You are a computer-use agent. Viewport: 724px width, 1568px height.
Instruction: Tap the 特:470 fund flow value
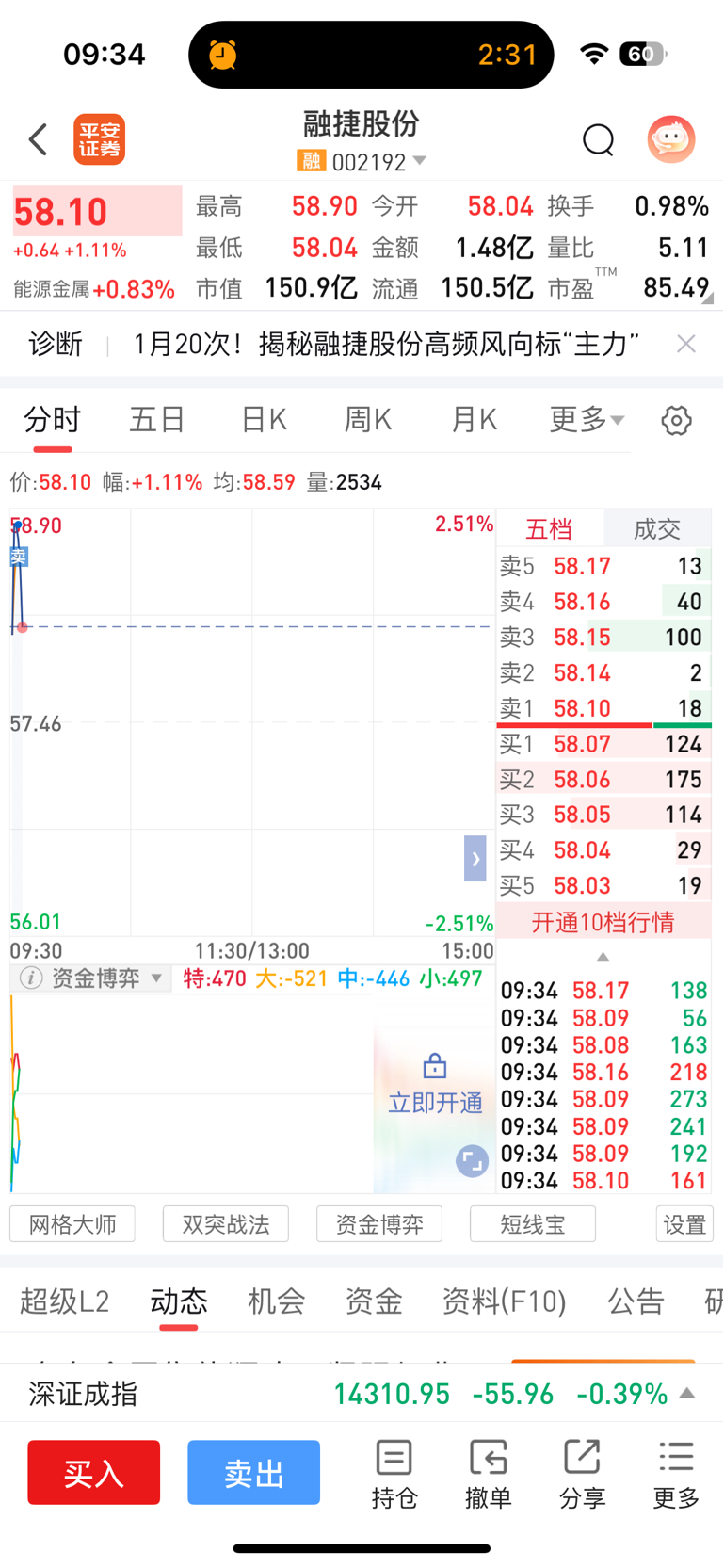[x=215, y=978]
